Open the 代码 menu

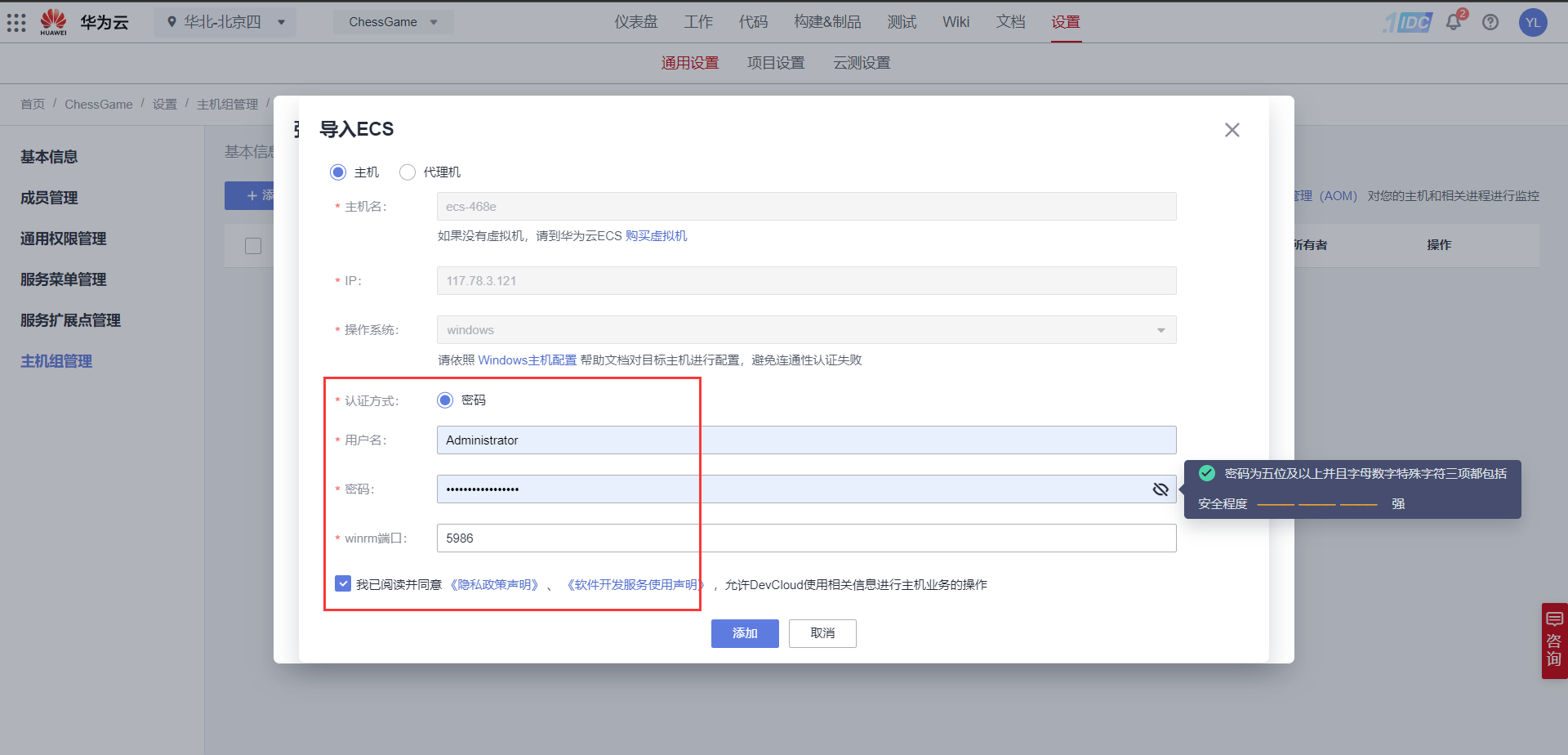point(753,22)
